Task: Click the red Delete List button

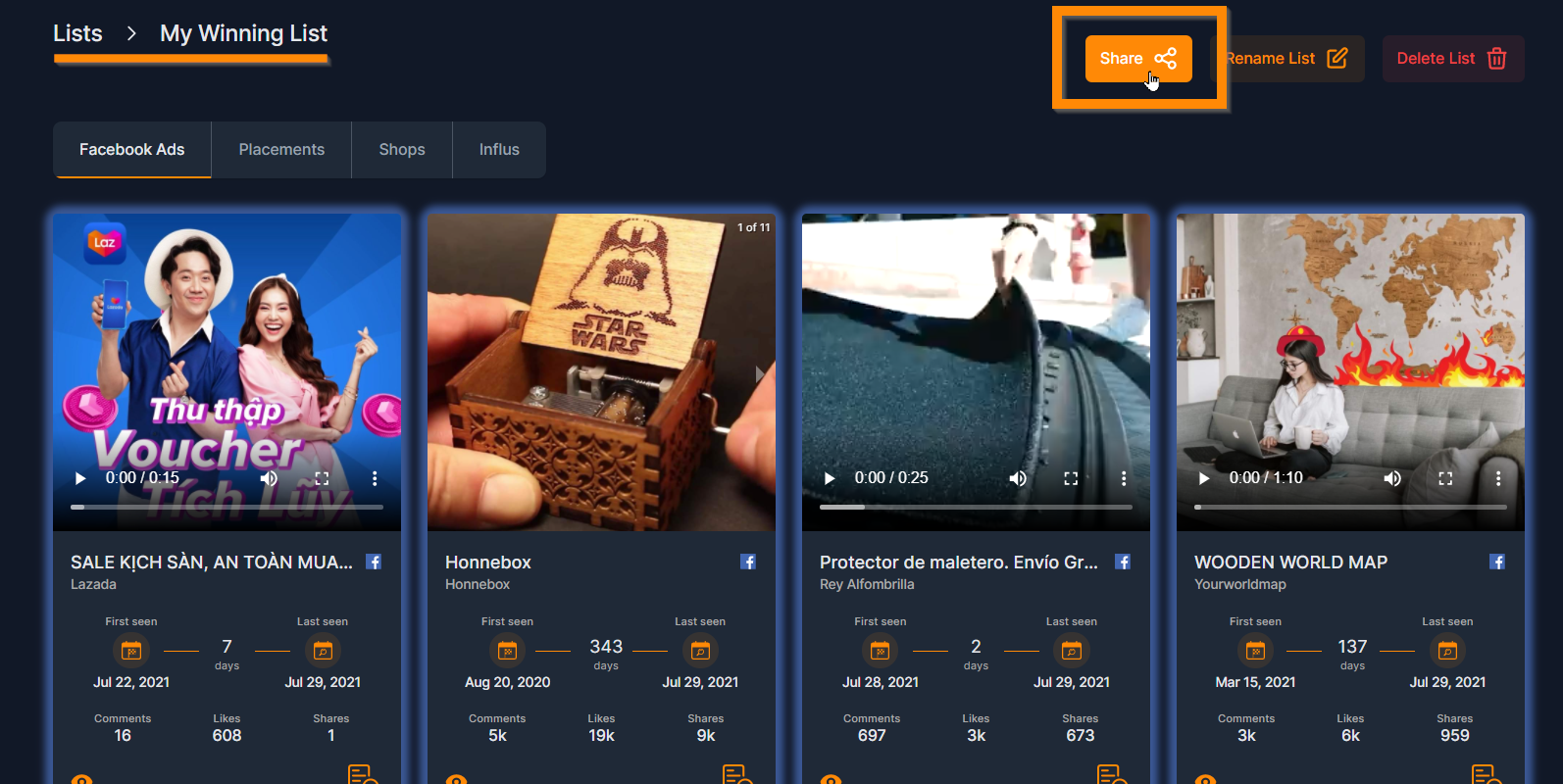Action: coord(1453,59)
